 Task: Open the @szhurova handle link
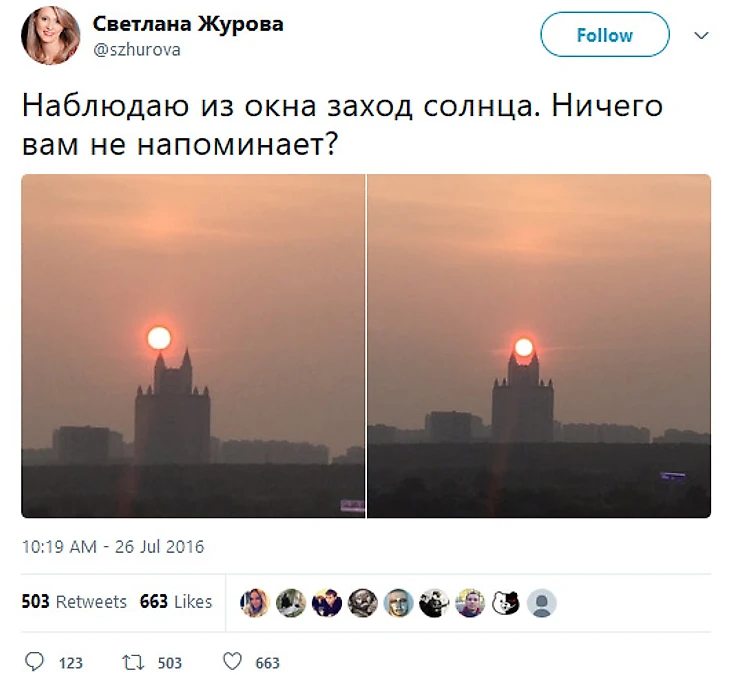(x=137, y=49)
